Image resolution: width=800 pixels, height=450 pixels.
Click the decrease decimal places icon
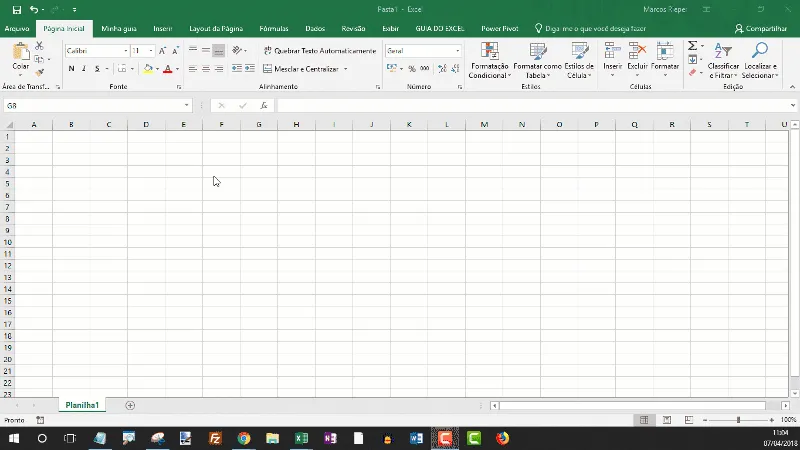tap(455, 68)
